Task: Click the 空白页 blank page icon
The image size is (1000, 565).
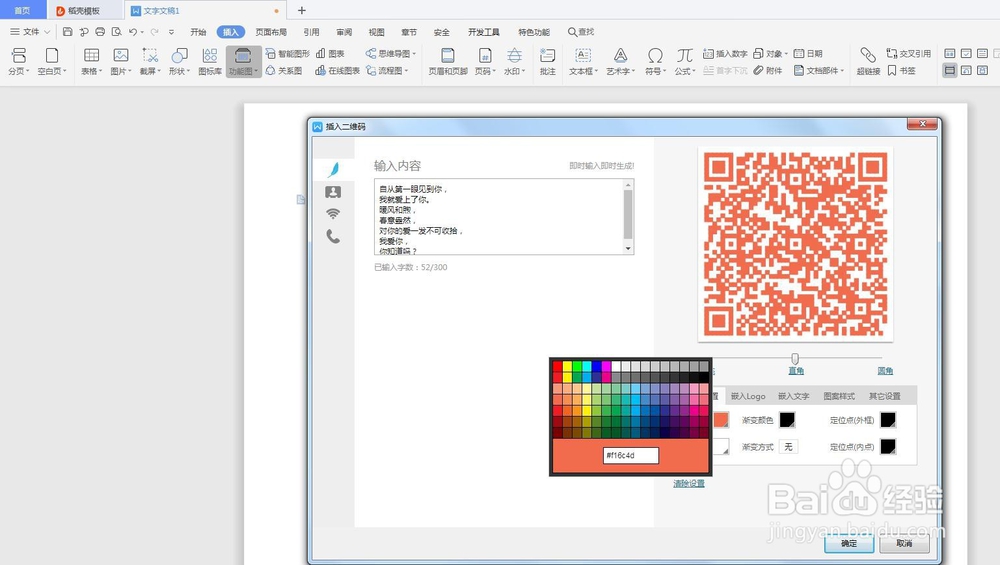Action: [x=52, y=61]
